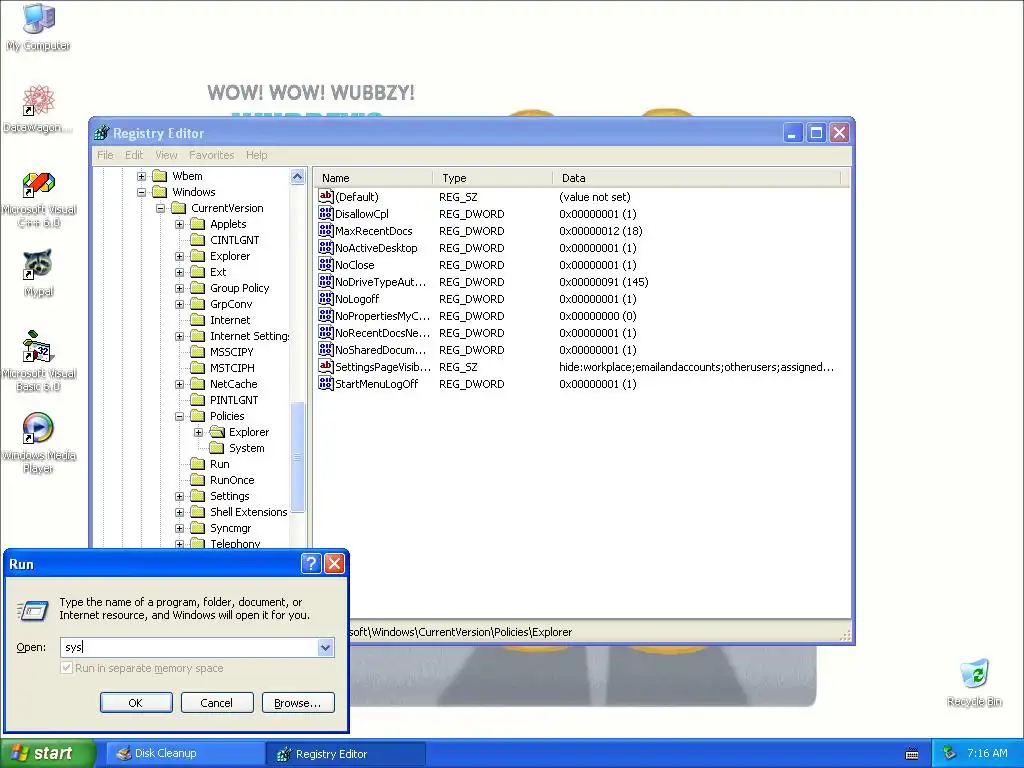The image size is (1024, 768).
Task: Select the NoClose value icon
Action: pos(325,264)
